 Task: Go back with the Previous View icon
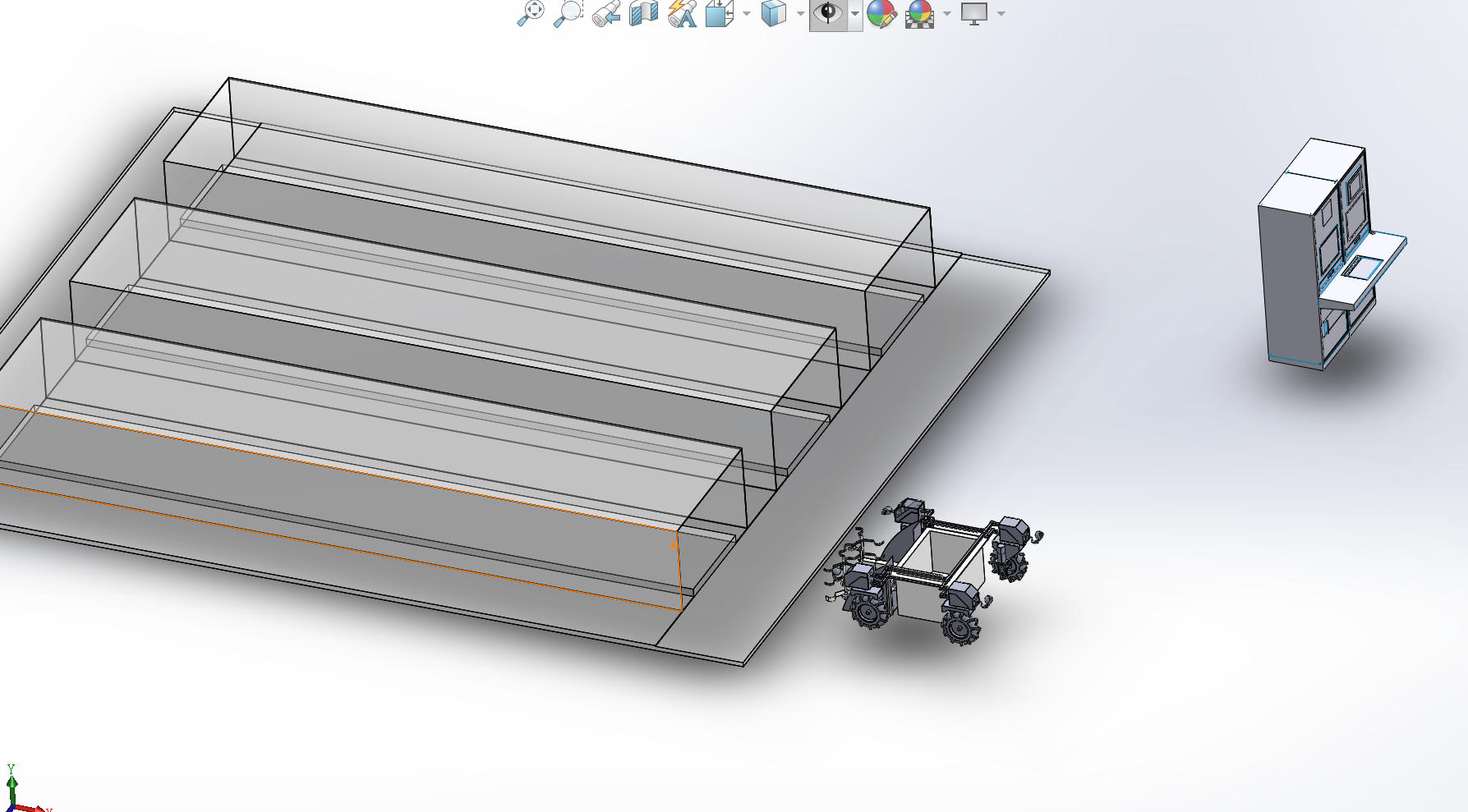click(606, 14)
